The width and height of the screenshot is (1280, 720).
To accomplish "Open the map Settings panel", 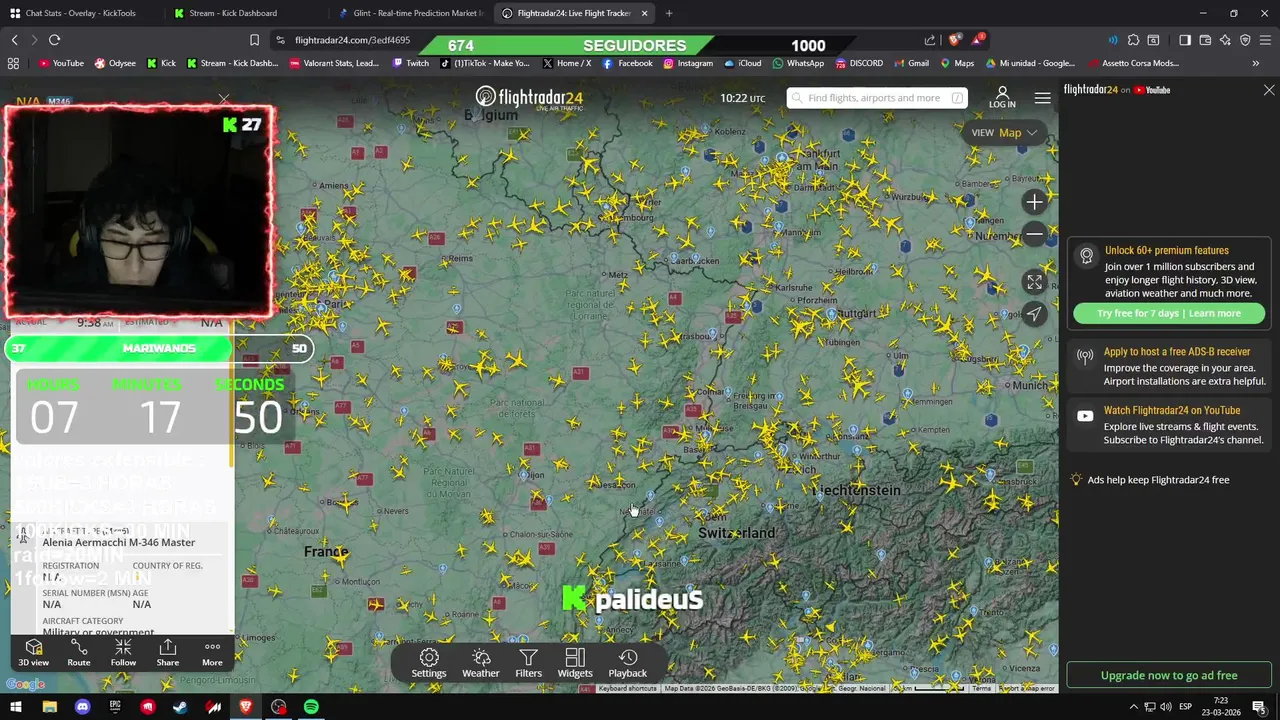I will [x=429, y=663].
